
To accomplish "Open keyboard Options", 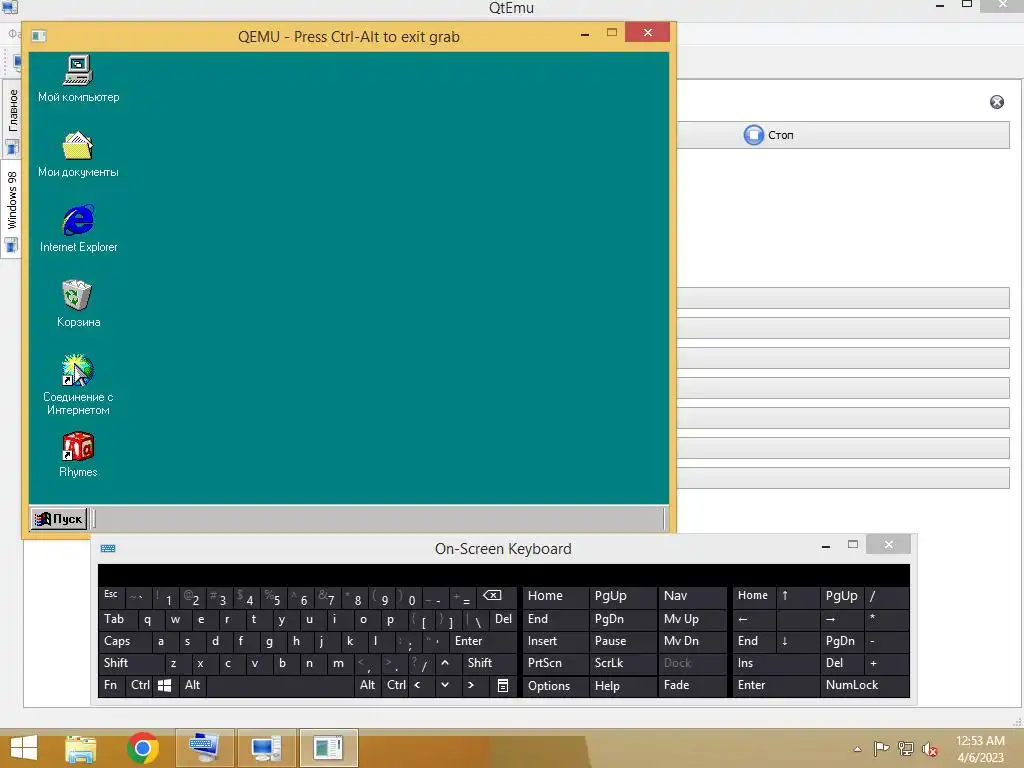I will pos(555,686).
